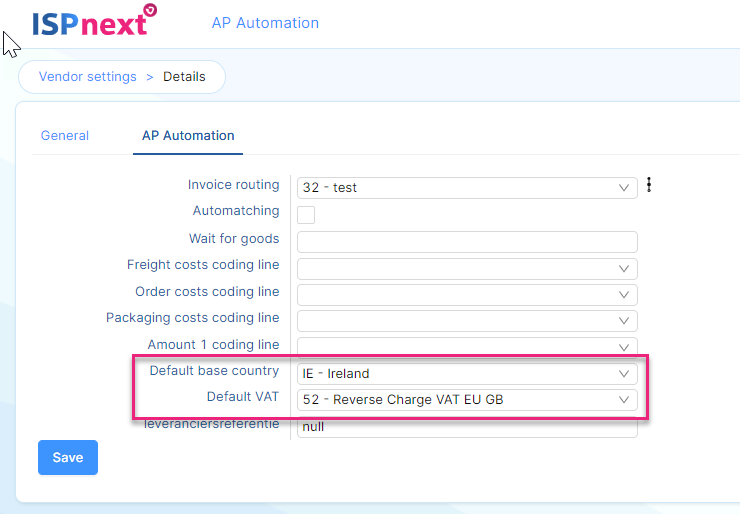Click the Save button
The image size is (740, 514).
(68, 457)
